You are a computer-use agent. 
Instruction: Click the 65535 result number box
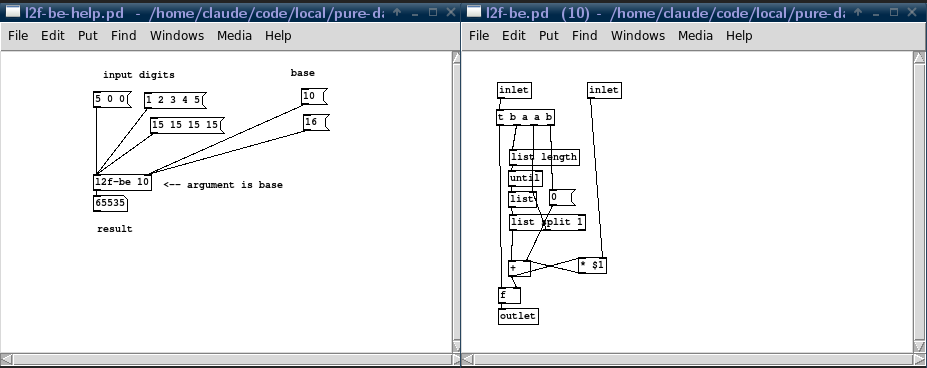coord(110,204)
